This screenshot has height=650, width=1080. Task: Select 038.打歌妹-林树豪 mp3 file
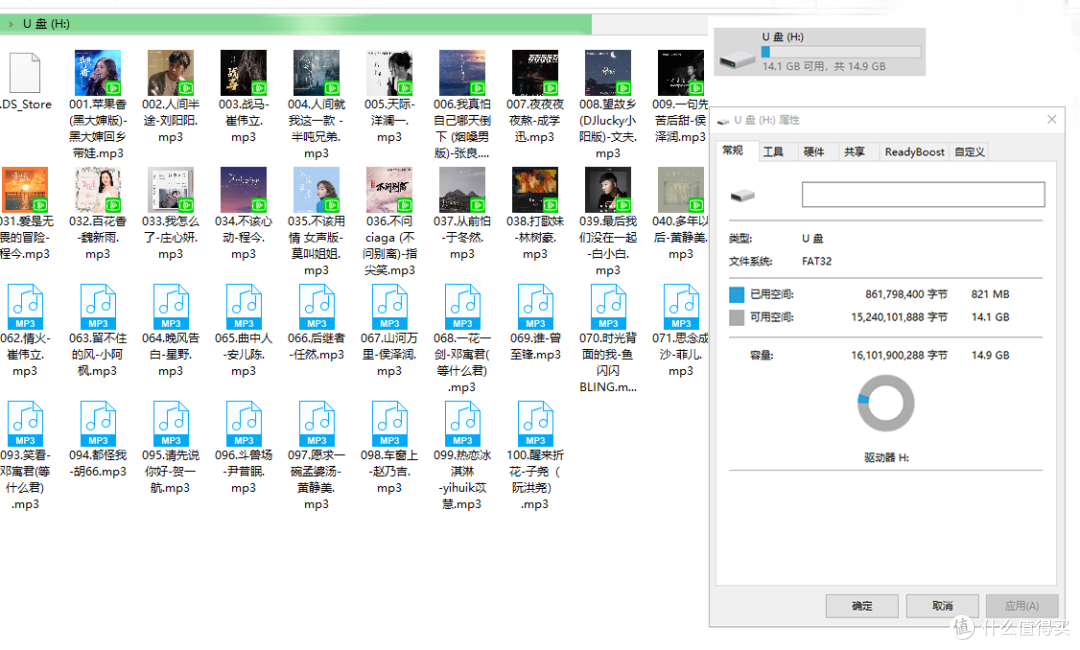click(x=535, y=189)
